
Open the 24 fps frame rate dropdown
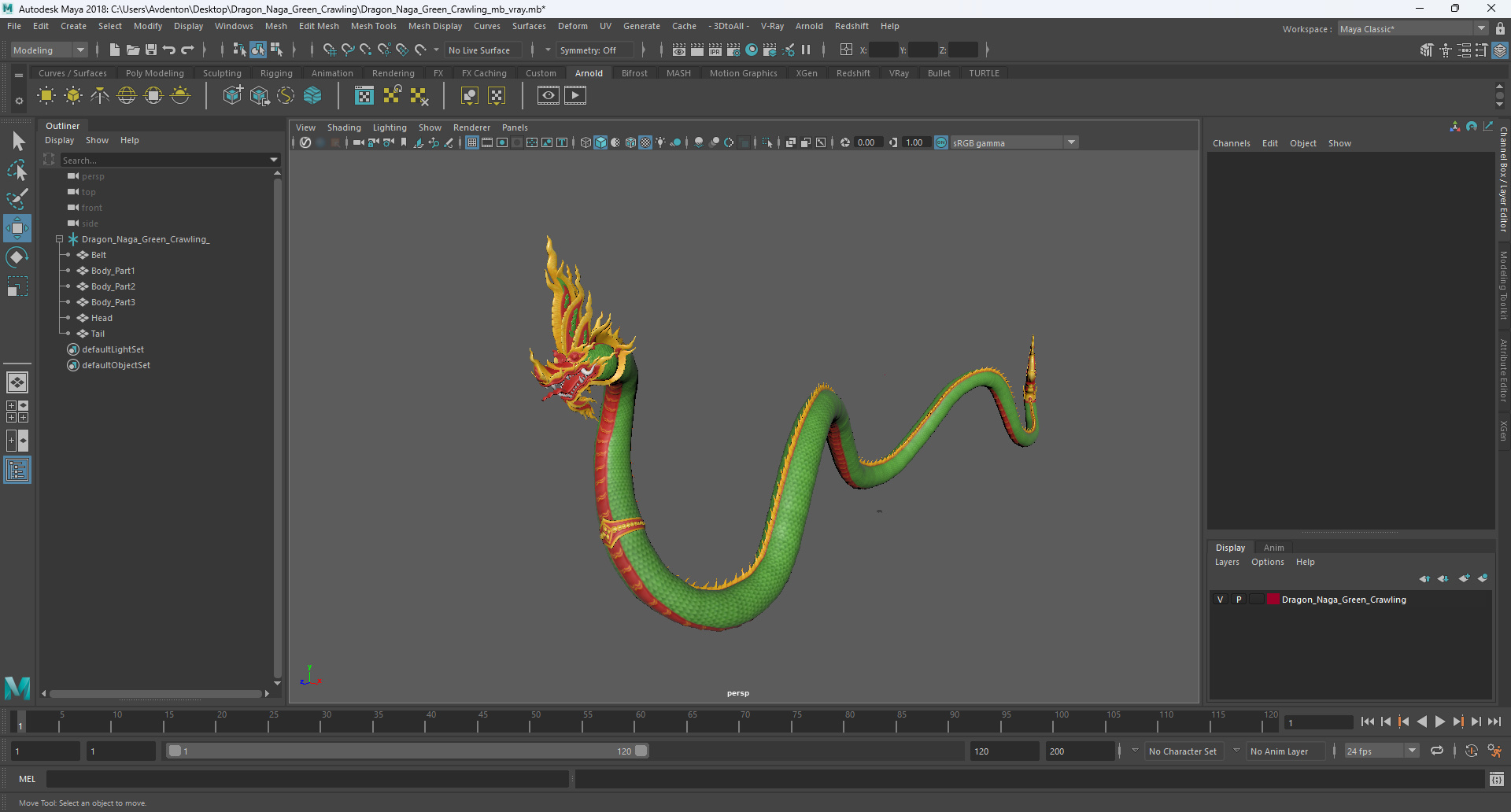tap(1382, 751)
